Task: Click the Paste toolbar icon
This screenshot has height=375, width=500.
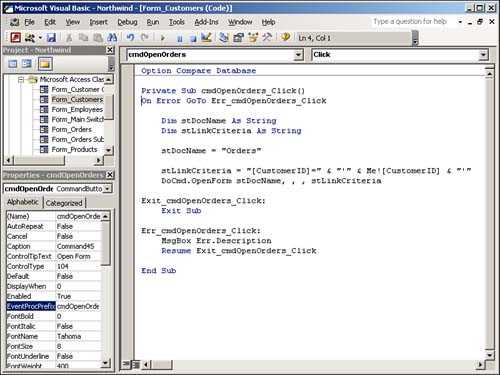Action: [98, 38]
